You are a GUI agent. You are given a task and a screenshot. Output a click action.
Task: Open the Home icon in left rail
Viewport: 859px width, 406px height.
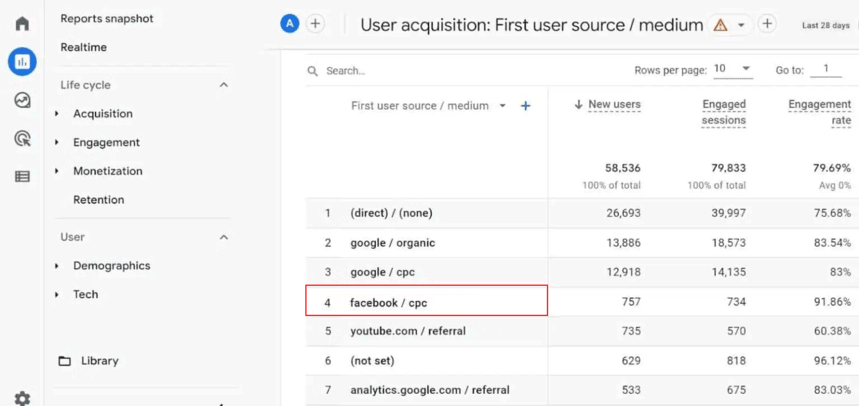[x=22, y=24]
